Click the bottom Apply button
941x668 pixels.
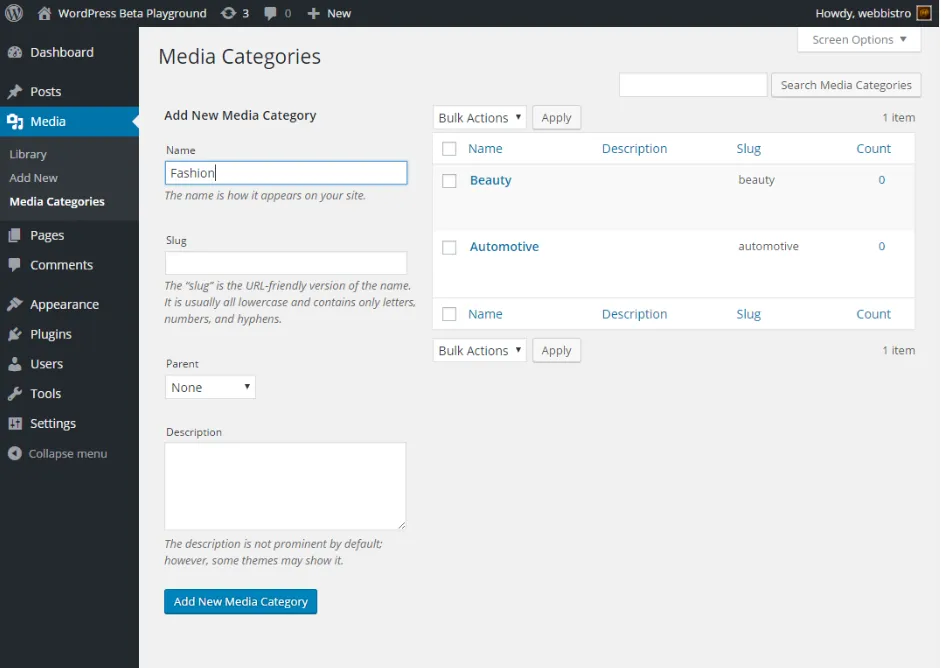(x=556, y=351)
